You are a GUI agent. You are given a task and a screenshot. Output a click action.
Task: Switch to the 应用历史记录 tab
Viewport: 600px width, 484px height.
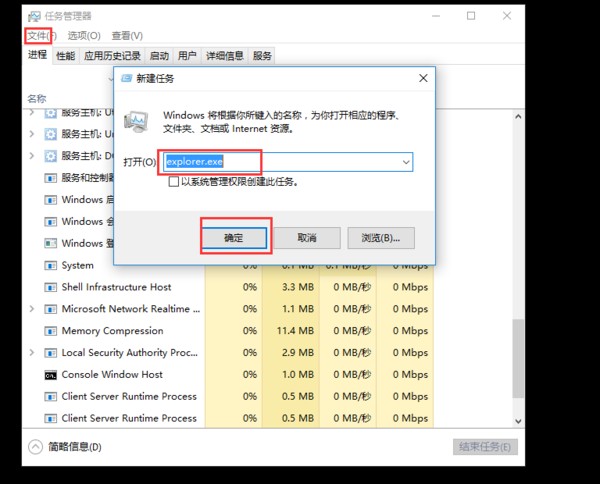[x=112, y=56]
